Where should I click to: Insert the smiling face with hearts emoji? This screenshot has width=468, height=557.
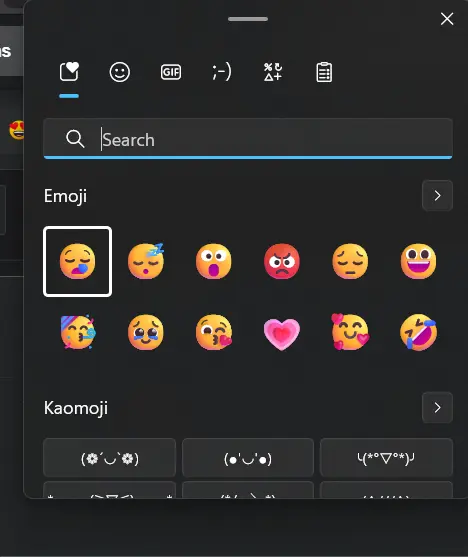pyautogui.click(x=350, y=332)
